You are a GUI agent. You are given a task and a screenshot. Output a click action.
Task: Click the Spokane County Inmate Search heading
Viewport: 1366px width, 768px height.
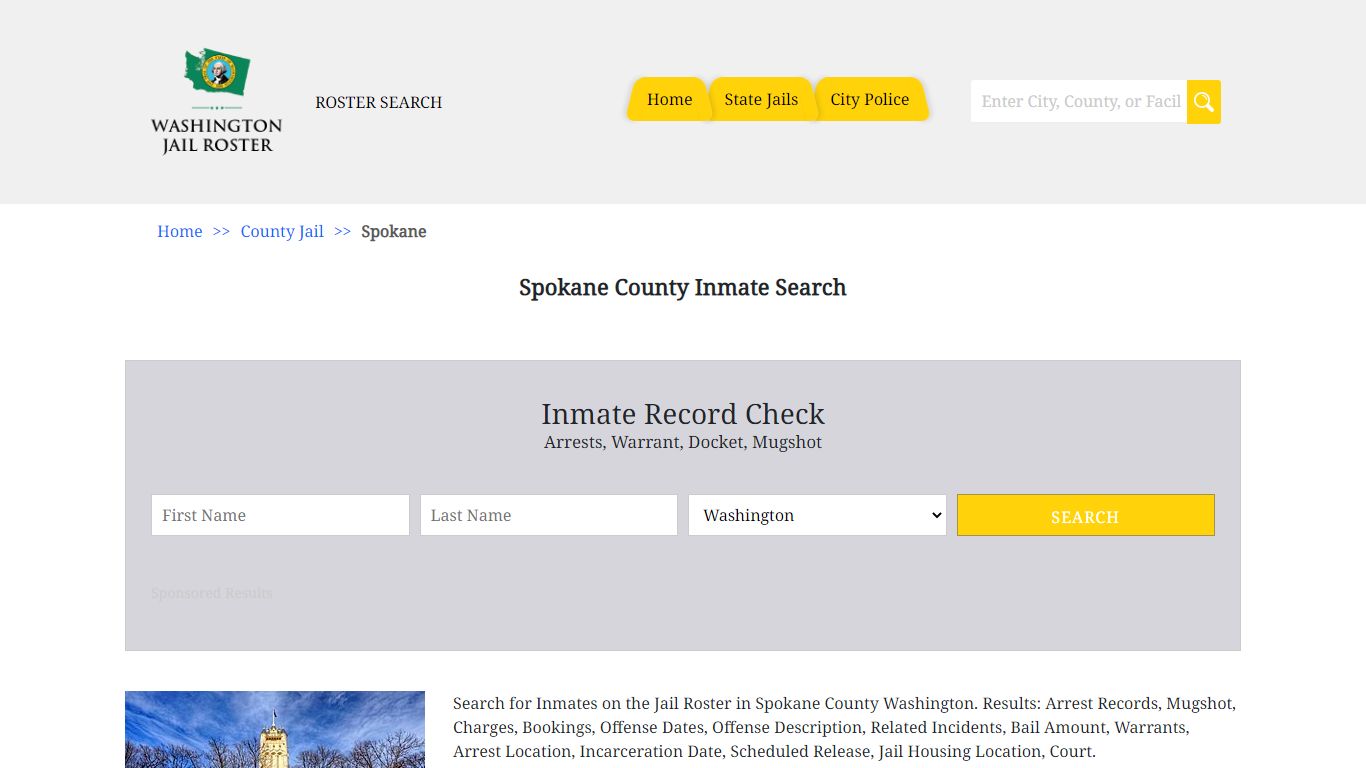tap(683, 288)
